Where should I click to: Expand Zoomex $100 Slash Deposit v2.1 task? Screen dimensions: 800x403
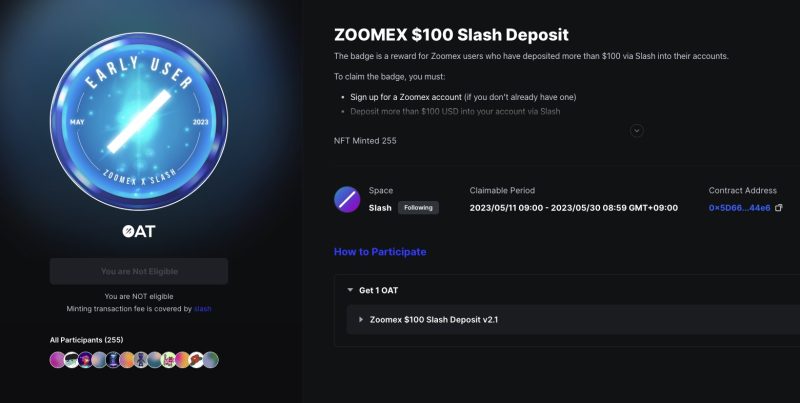tap(361, 319)
